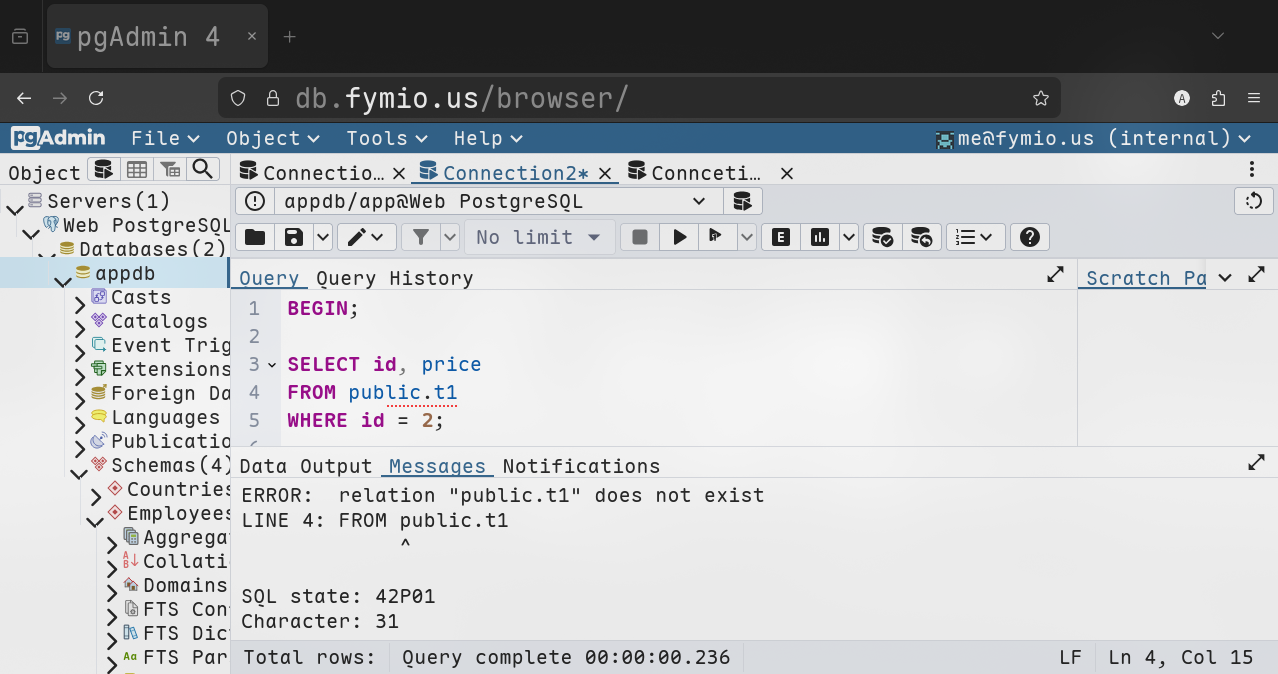Roll back the transaction via rollback icon

(922, 237)
